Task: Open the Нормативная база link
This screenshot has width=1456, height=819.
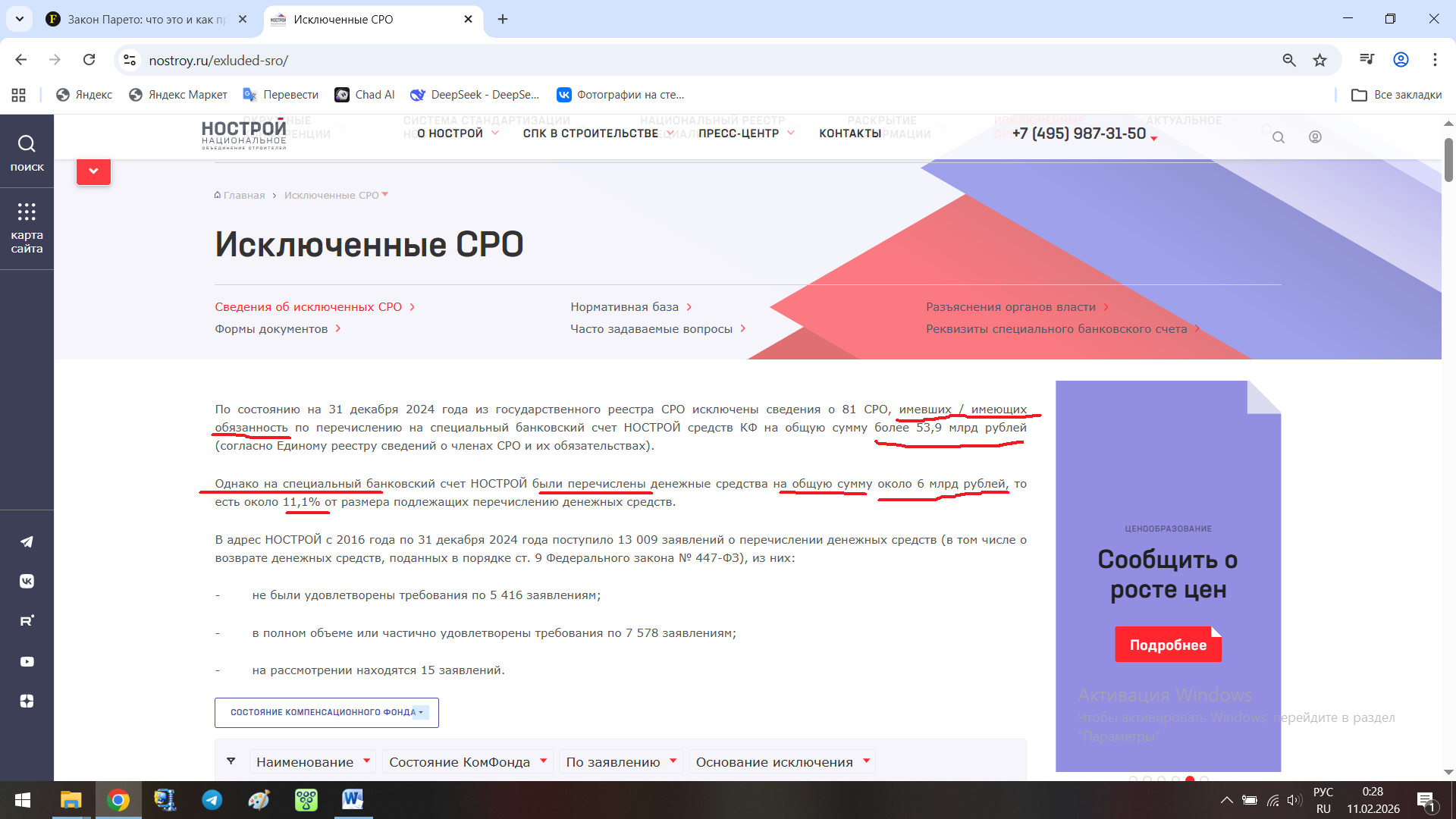Action: tap(624, 307)
